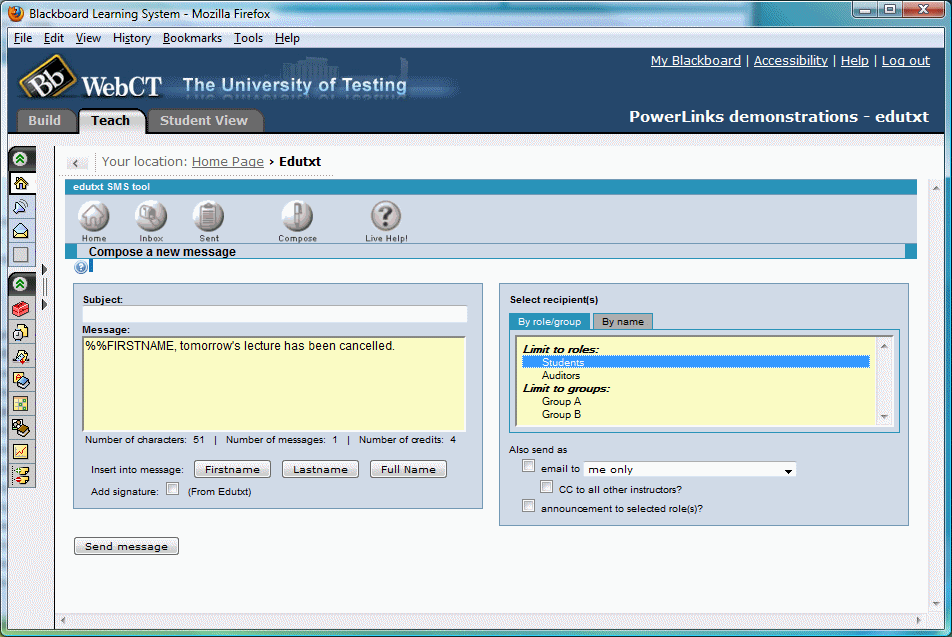The image size is (952, 637).
Task: Enable the email to option
Action: click(529, 465)
